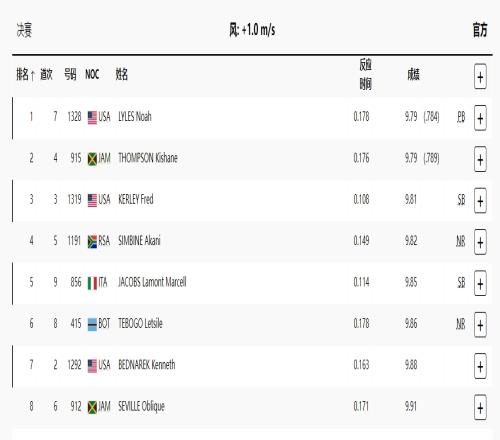This screenshot has width=500, height=440.
Task: Expand all rows with header plus button
Action: pos(480,77)
